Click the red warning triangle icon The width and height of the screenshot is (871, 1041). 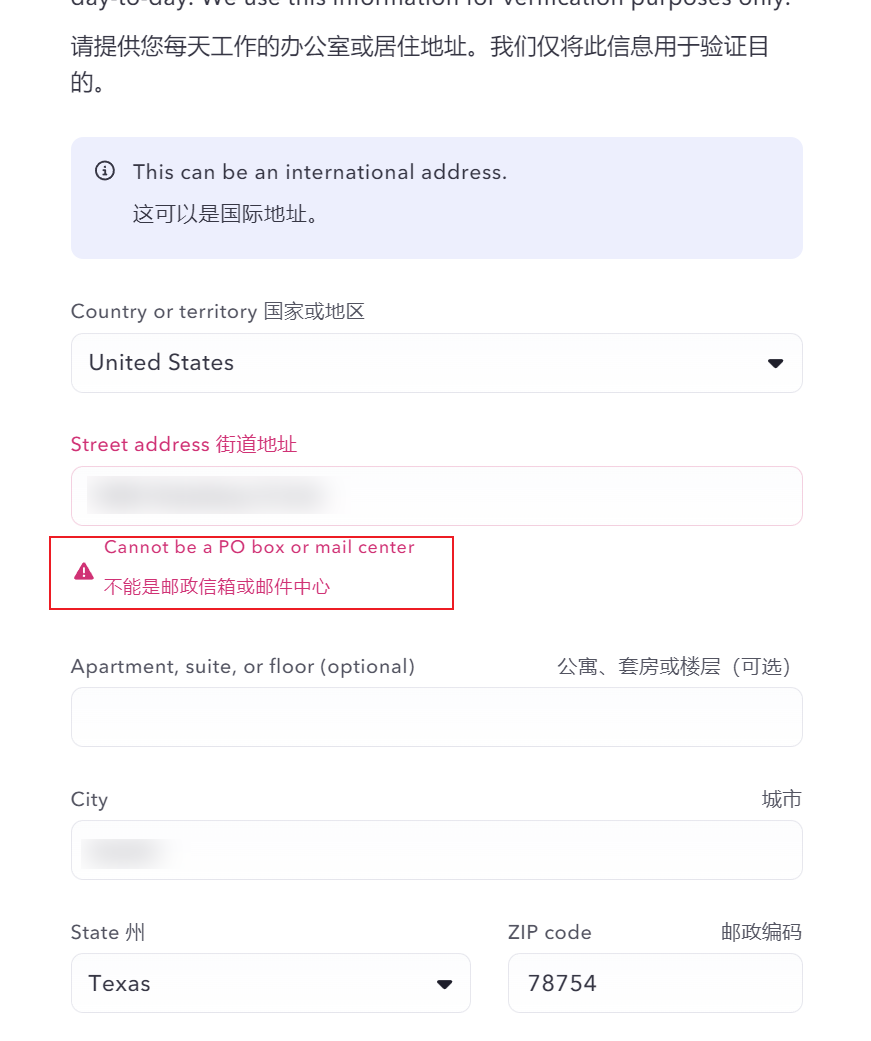point(84,571)
